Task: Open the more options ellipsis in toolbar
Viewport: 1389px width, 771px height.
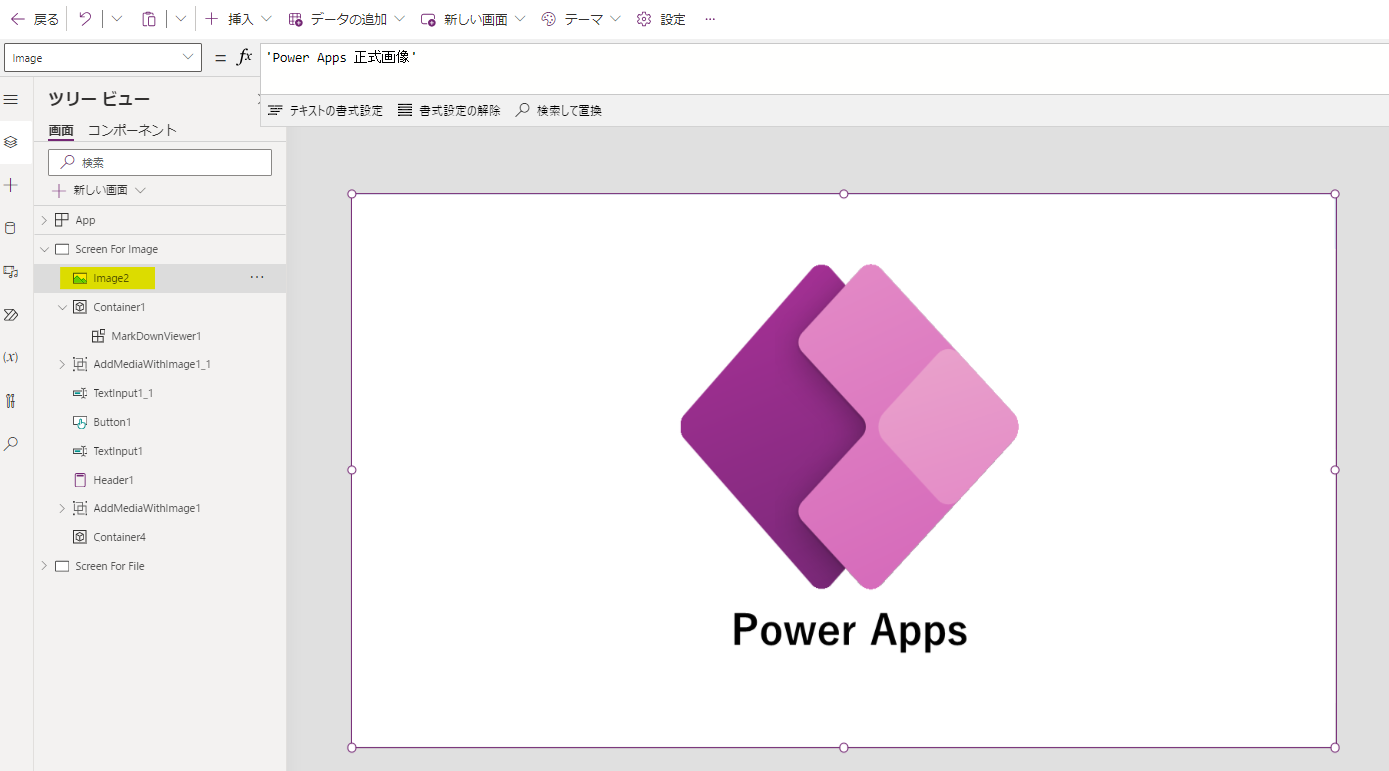Action: tap(710, 19)
